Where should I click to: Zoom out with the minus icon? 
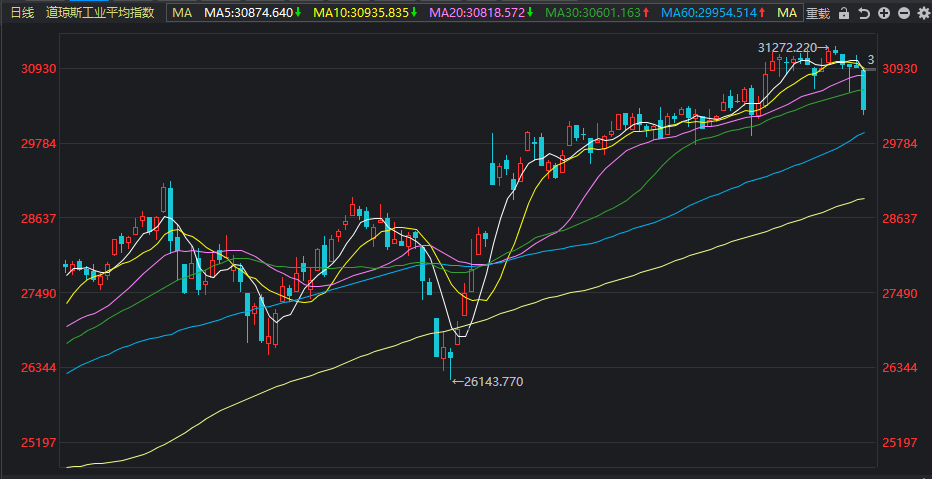(903, 13)
